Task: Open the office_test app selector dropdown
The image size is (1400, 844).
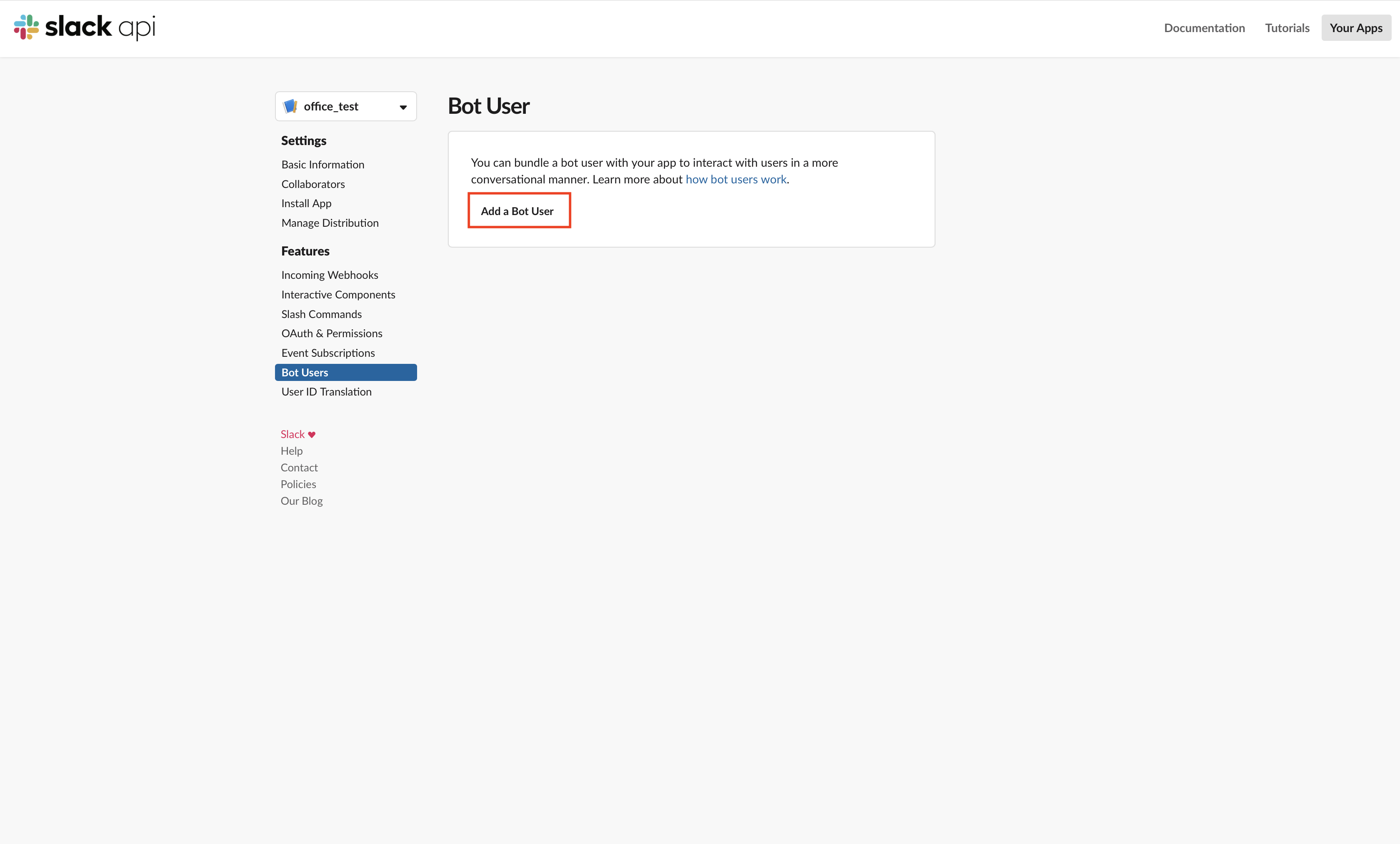Action: pyautogui.click(x=345, y=106)
